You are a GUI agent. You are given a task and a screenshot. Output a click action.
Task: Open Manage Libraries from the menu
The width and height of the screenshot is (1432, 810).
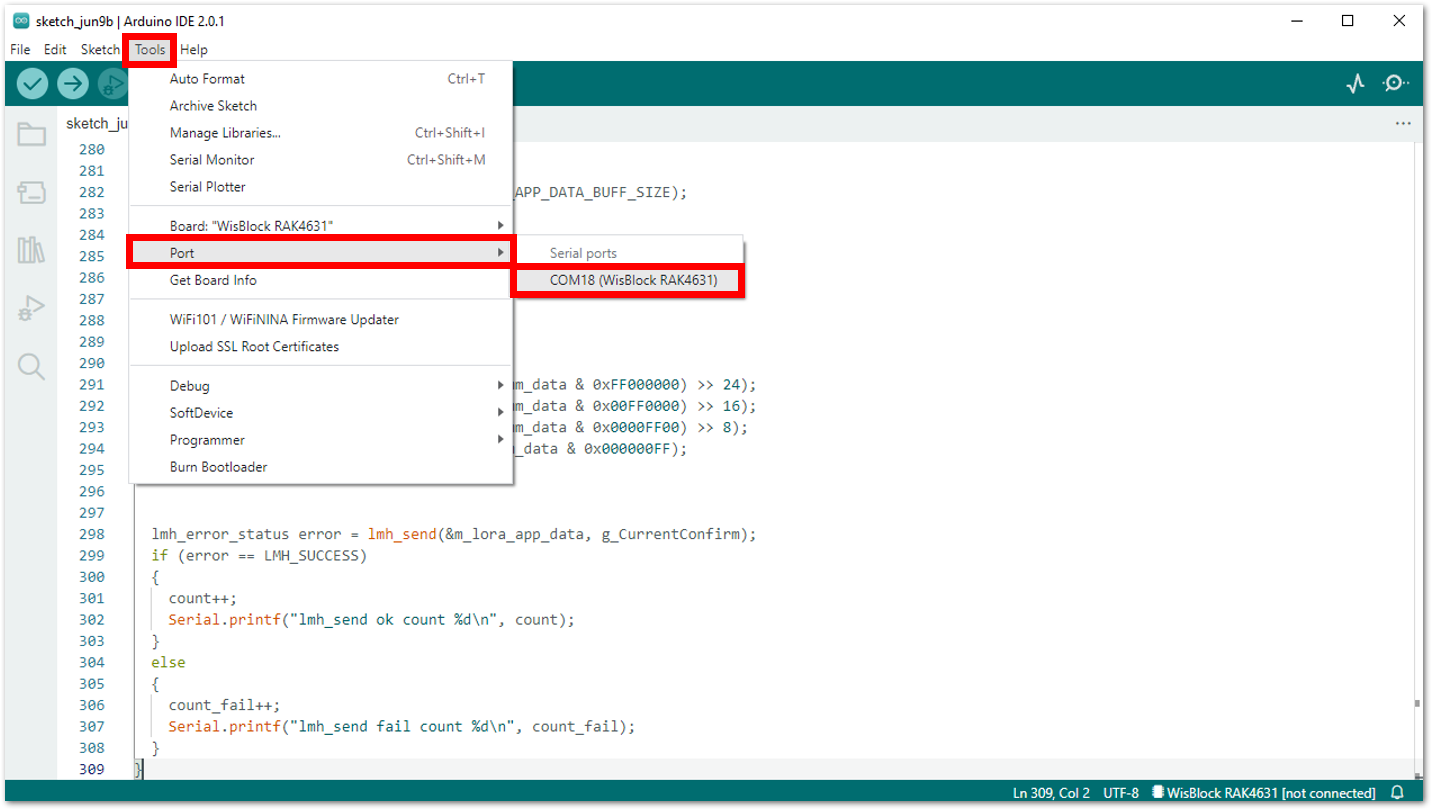tap(321, 133)
